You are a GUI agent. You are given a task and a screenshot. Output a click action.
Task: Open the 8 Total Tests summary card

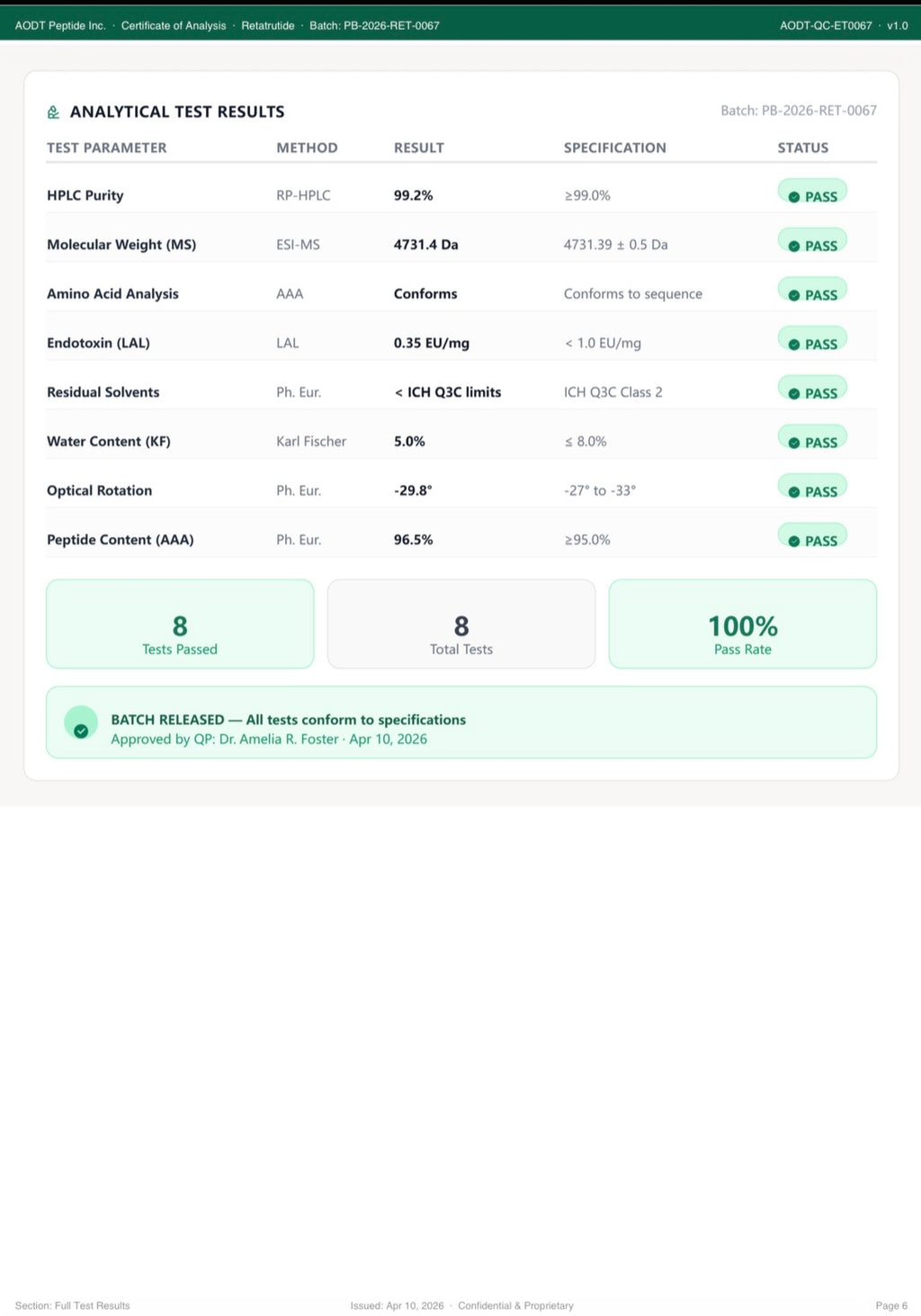(x=461, y=624)
